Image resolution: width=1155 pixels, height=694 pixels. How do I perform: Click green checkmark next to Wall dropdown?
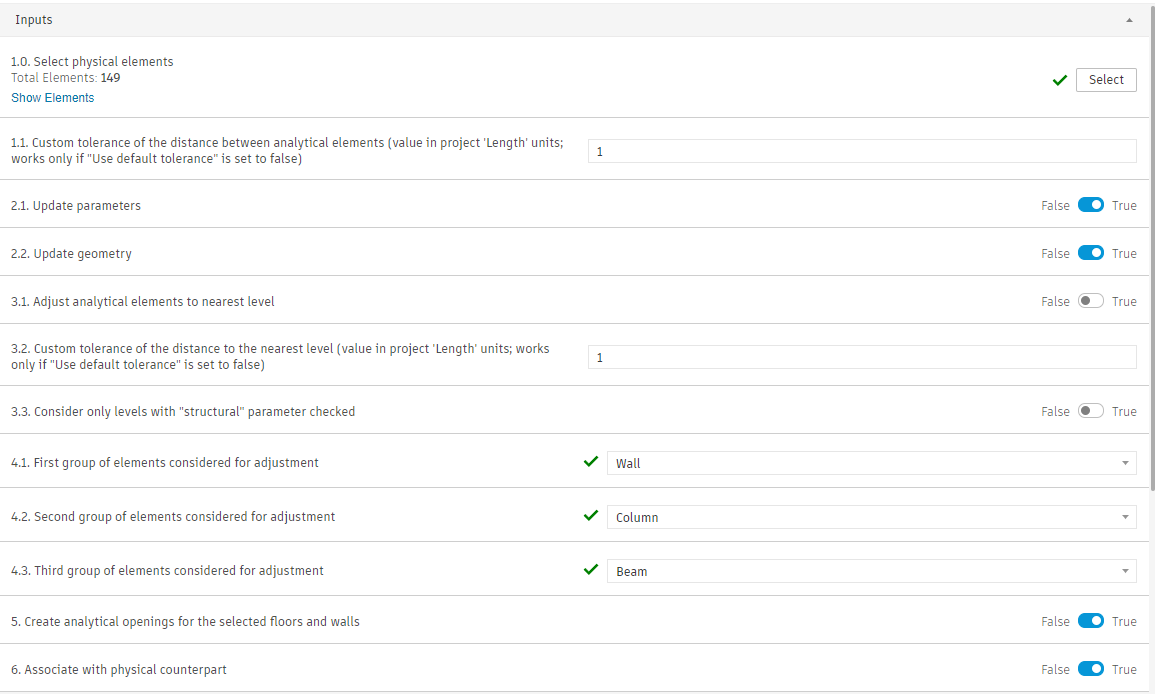click(590, 462)
